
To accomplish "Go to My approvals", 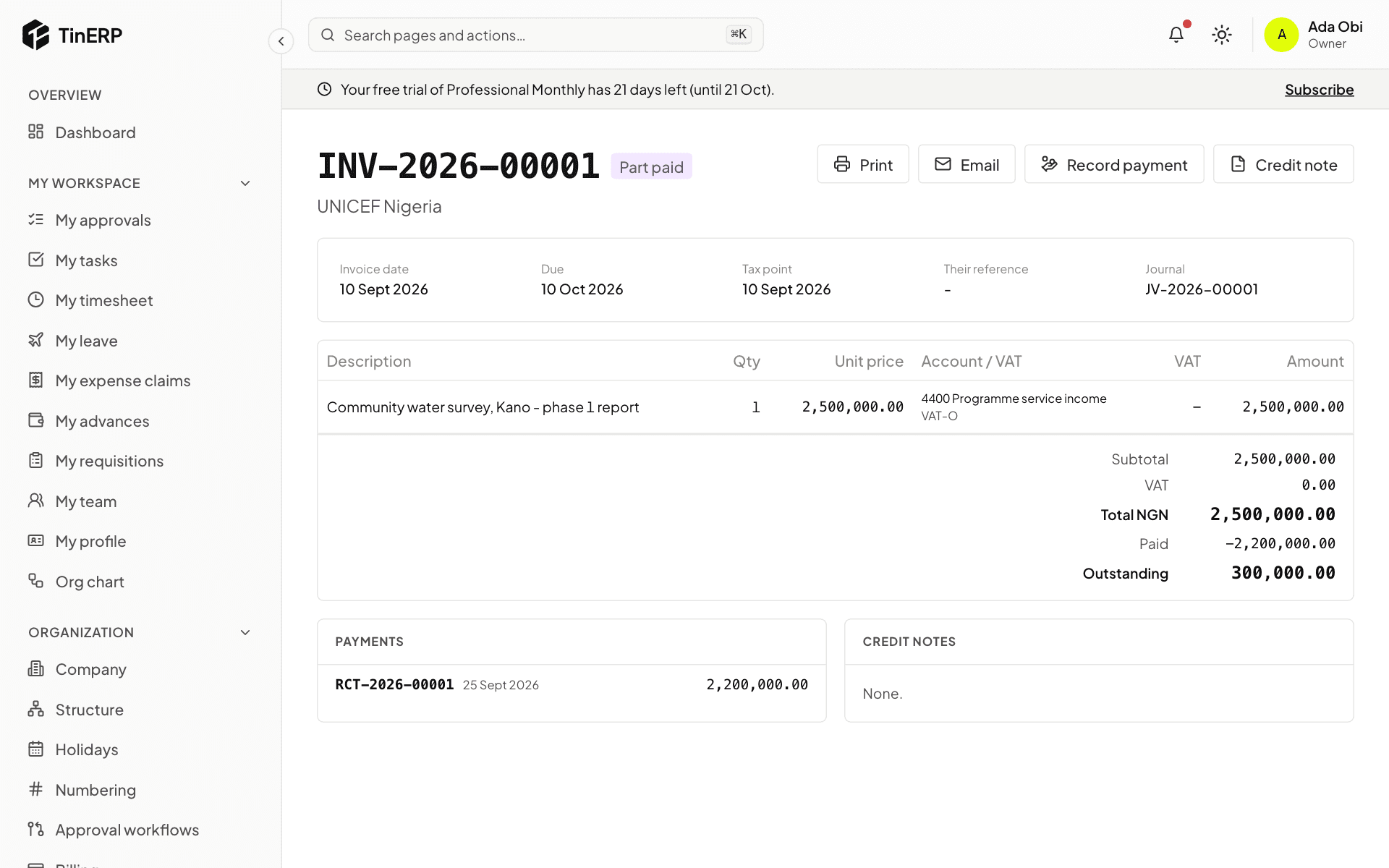I will point(140,220).
